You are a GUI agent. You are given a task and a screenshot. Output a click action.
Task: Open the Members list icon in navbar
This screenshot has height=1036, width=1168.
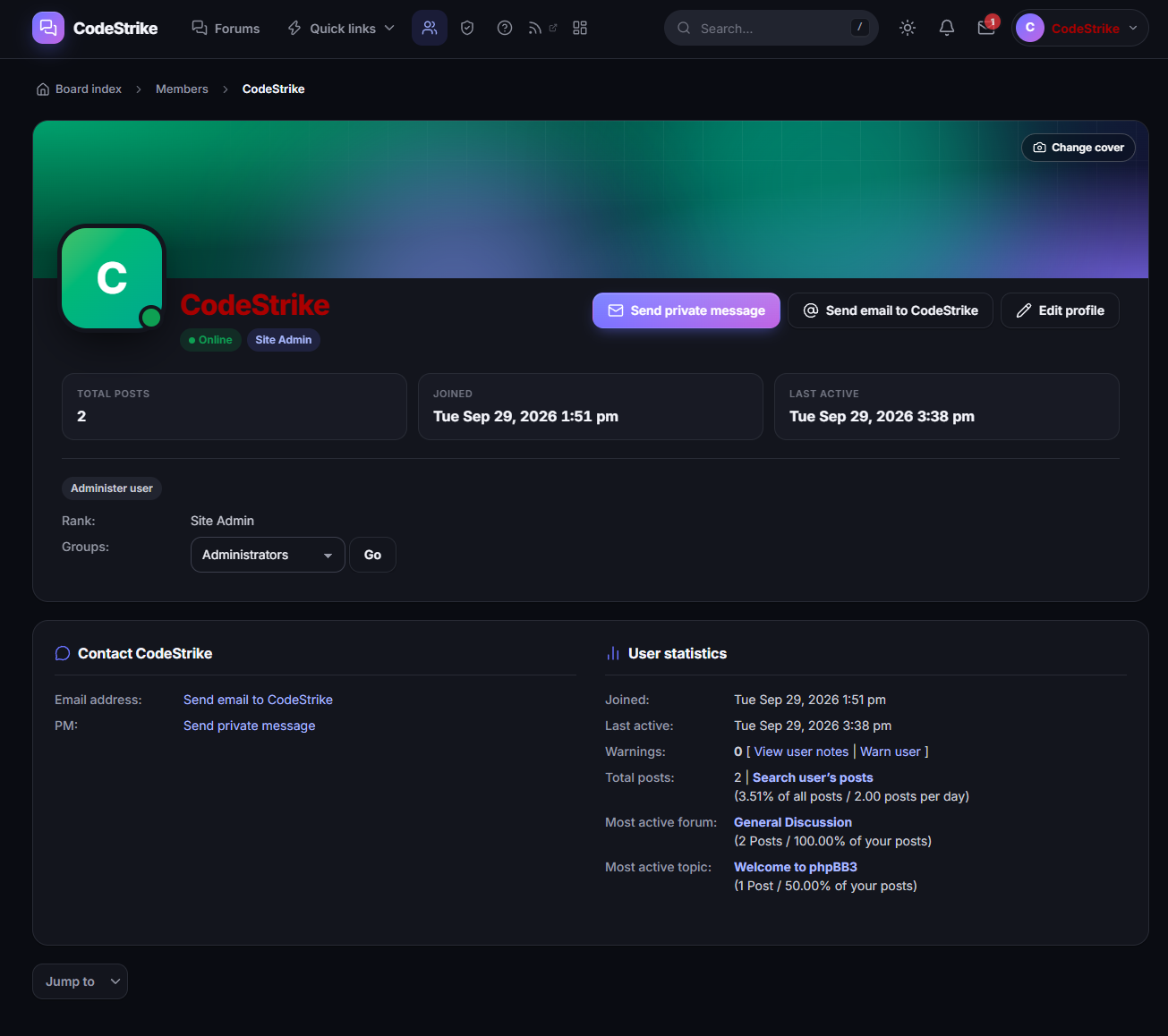tap(430, 28)
